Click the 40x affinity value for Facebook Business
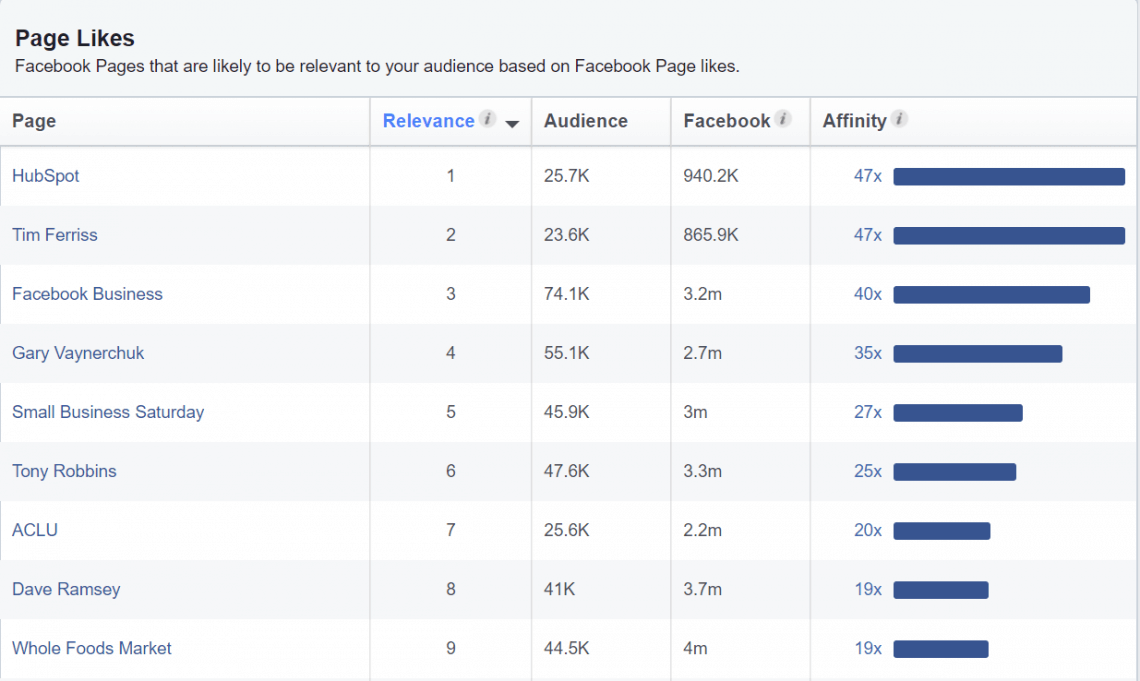This screenshot has width=1140, height=681. coord(867,294)
